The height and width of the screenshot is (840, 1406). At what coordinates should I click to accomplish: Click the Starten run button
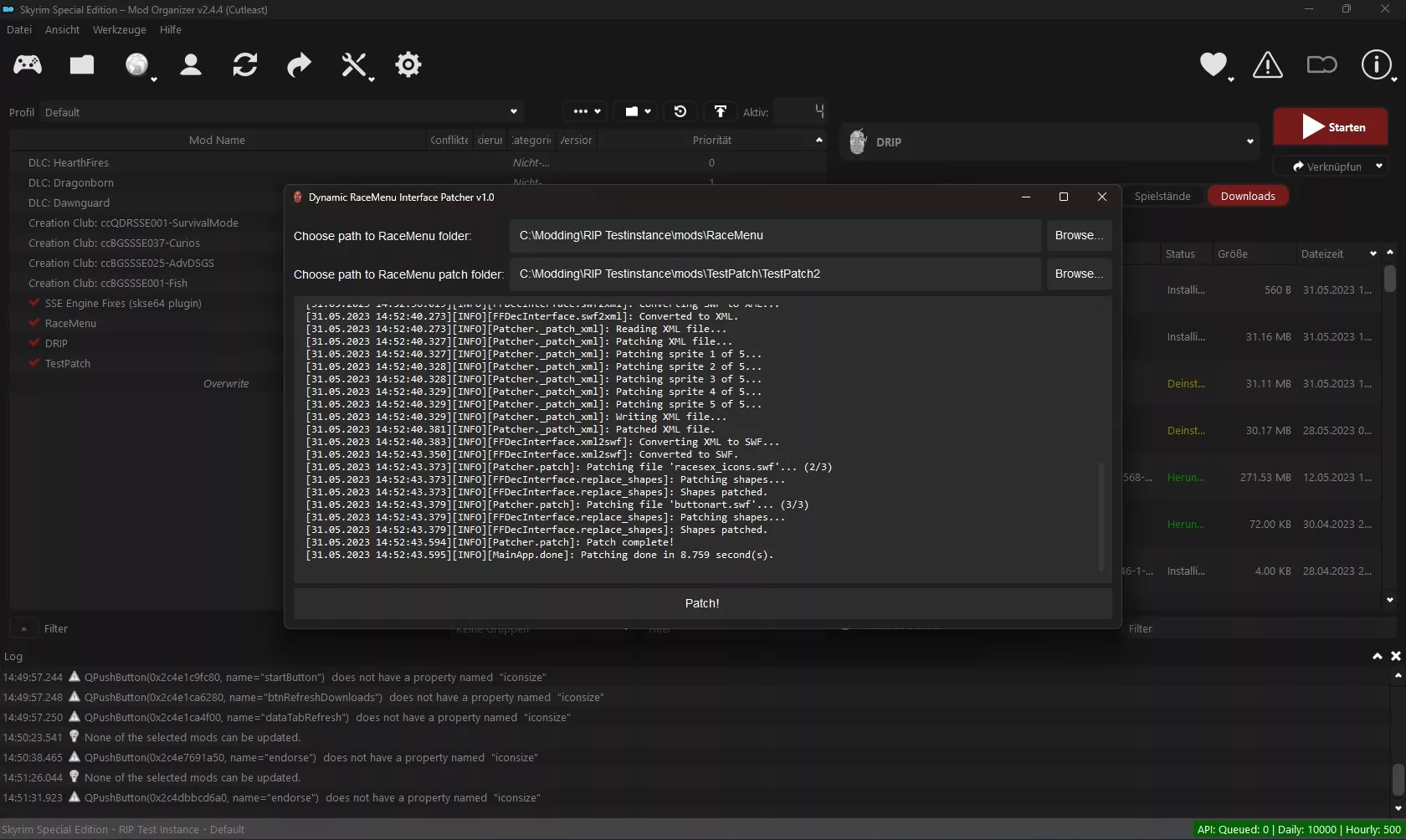point(1331,127)
